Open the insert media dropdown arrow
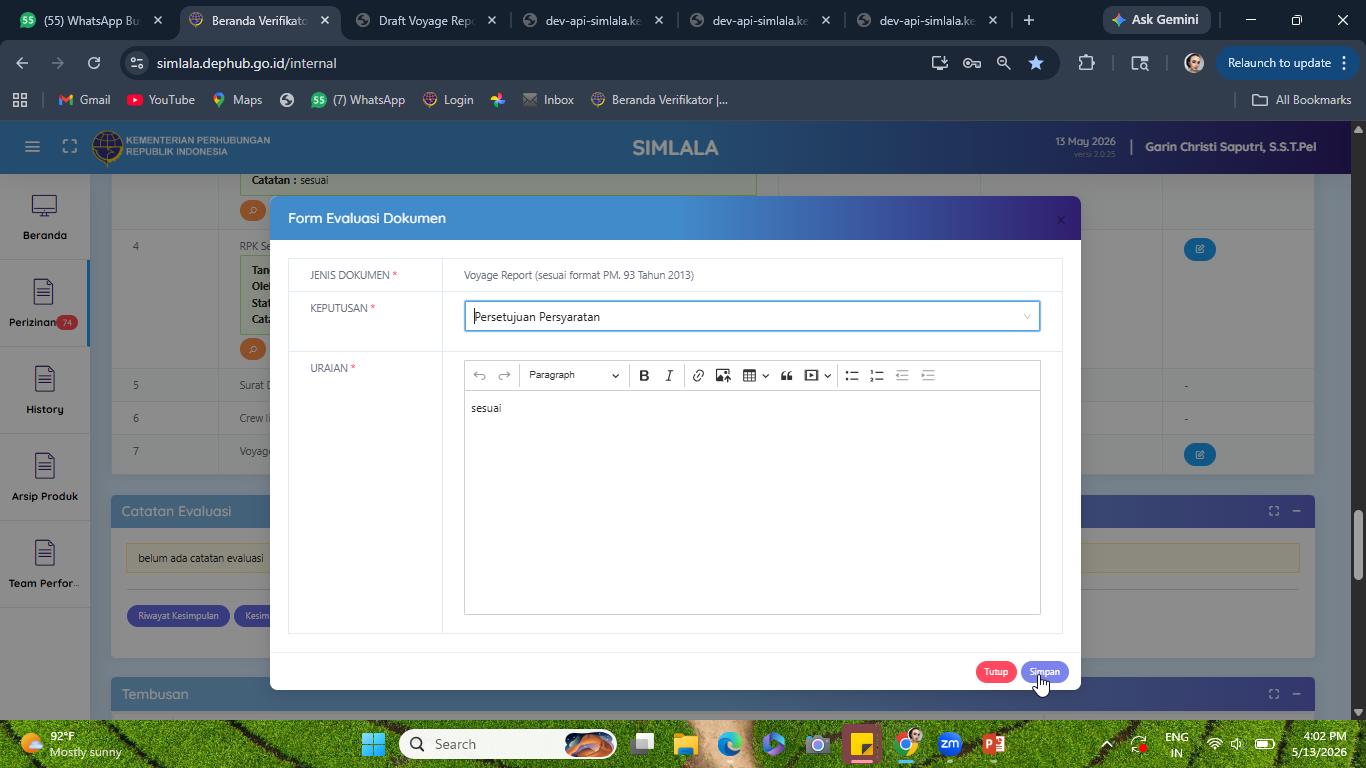Viewport: 1366px width, 768px height. pos(828,376)
